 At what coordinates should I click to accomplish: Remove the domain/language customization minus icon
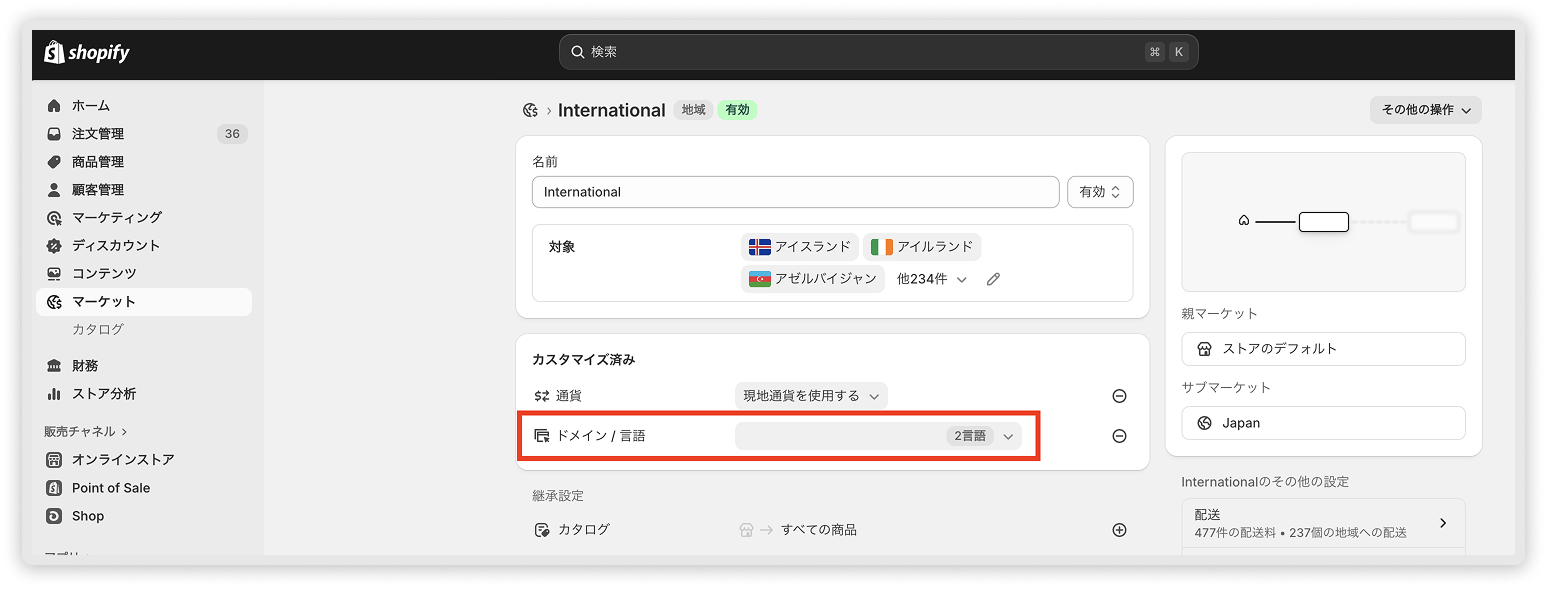pos(1119,436)
